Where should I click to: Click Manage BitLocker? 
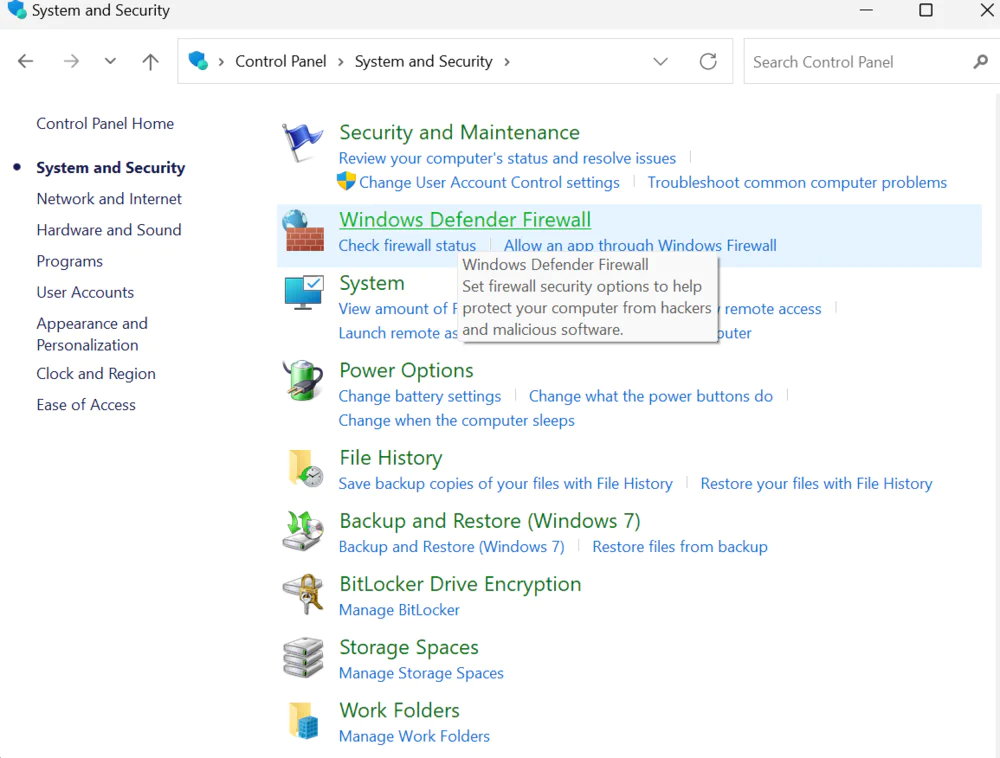tap(399, 610)
